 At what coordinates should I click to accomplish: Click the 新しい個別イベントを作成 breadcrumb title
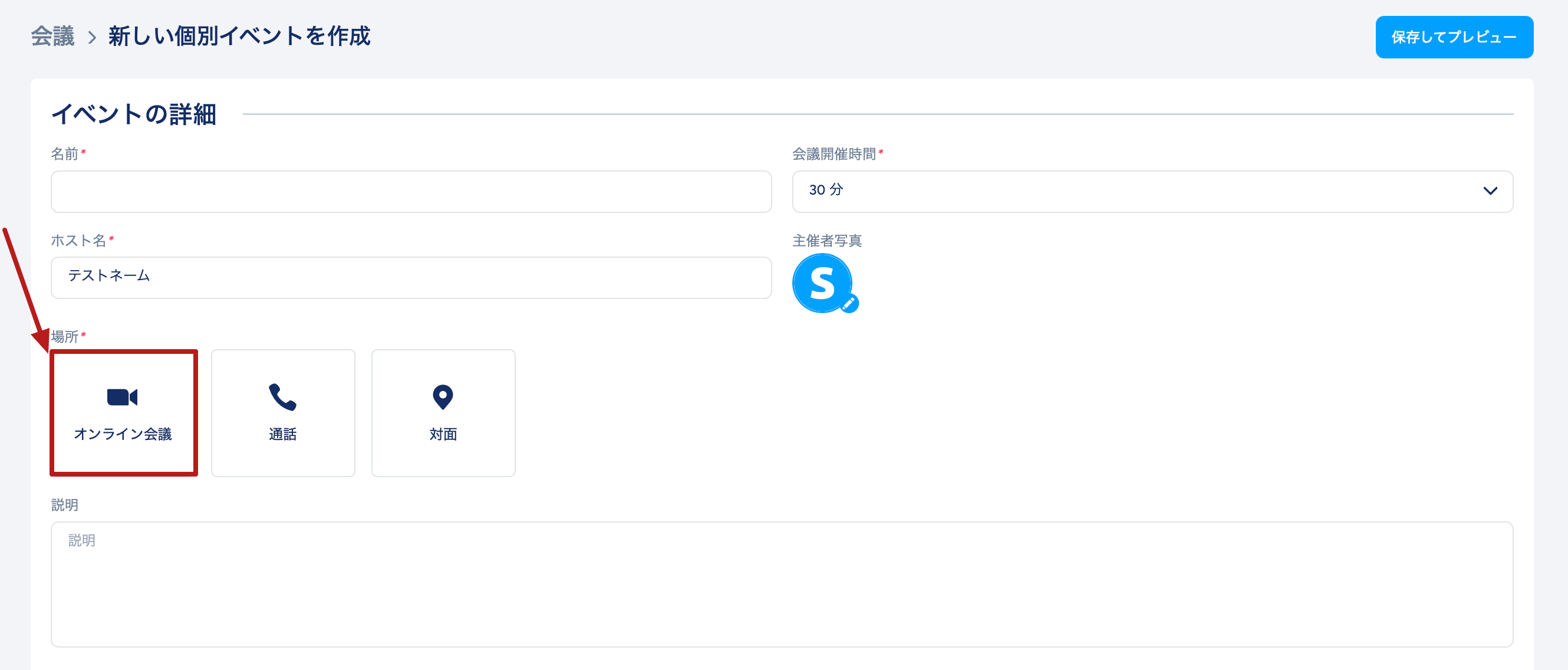239,37
